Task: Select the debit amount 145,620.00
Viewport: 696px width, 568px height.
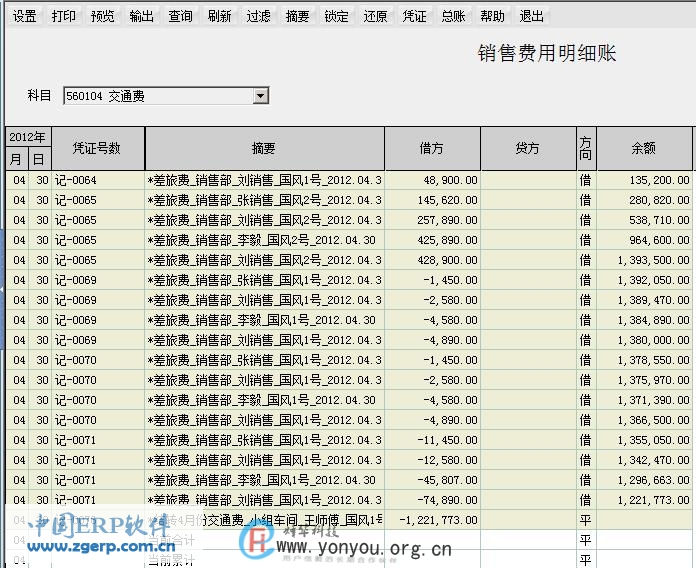Action: [432, 200]
